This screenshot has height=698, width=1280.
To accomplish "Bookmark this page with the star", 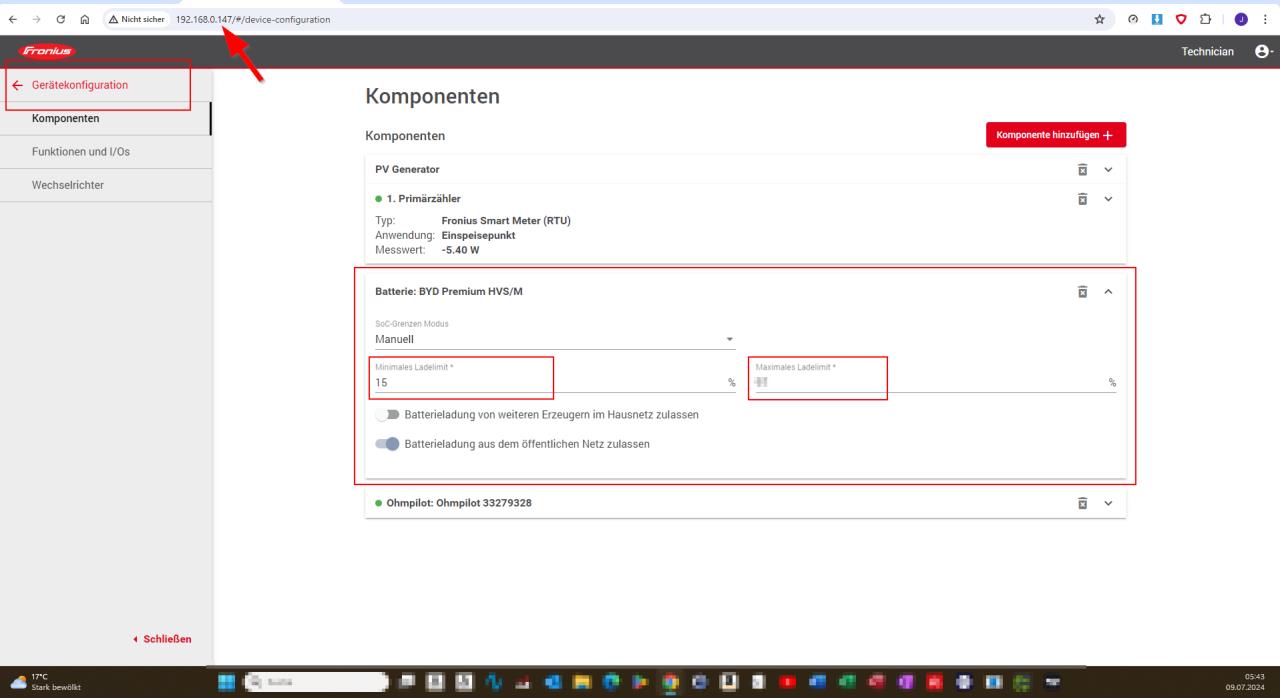I will point(1100,18).
